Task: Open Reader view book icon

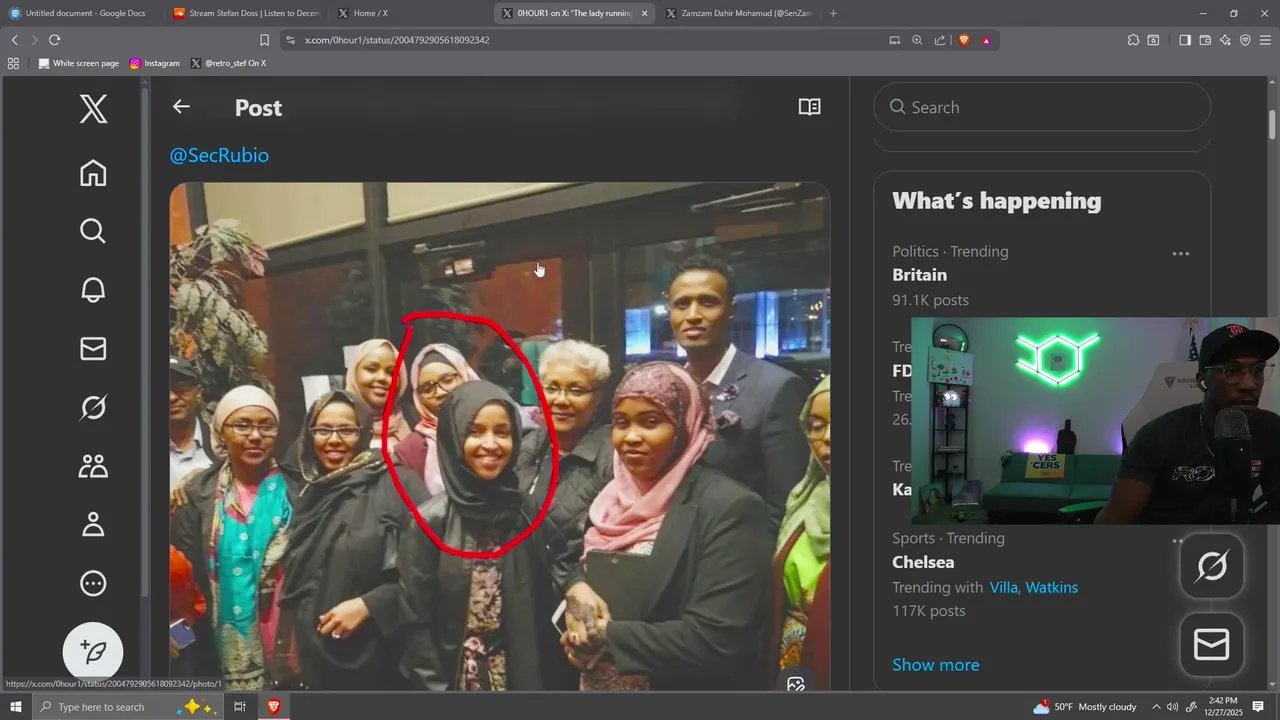Action: 810,107
